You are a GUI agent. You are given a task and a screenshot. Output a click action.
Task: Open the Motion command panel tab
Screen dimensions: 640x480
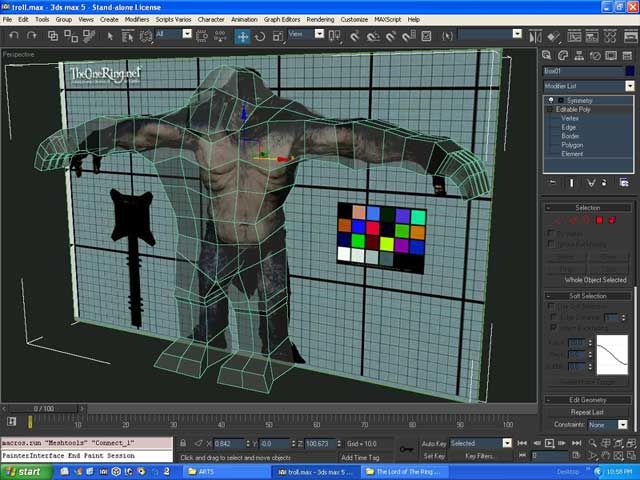(595, 56)
